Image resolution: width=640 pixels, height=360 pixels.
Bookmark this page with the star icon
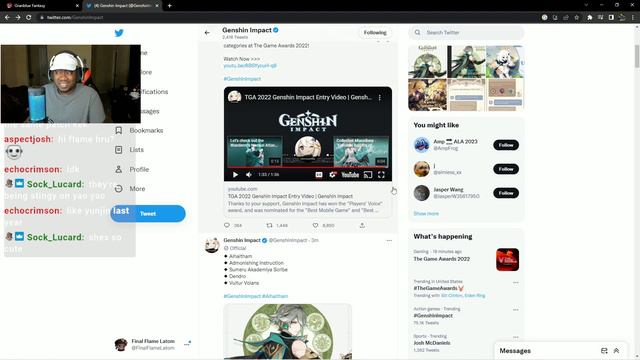coord(576,18)
